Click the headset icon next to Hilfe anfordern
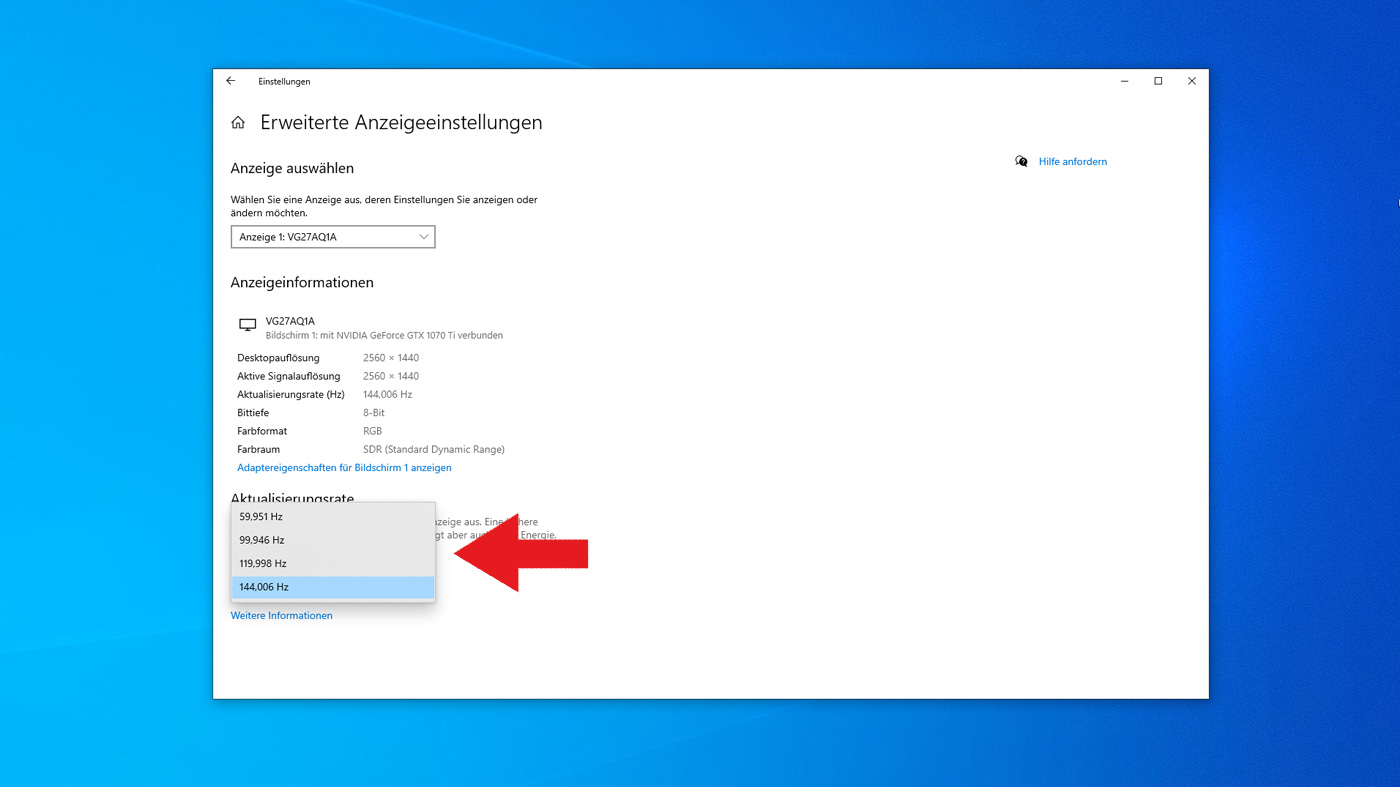This screenshot has width=1400, height=787. point(1021,160)
